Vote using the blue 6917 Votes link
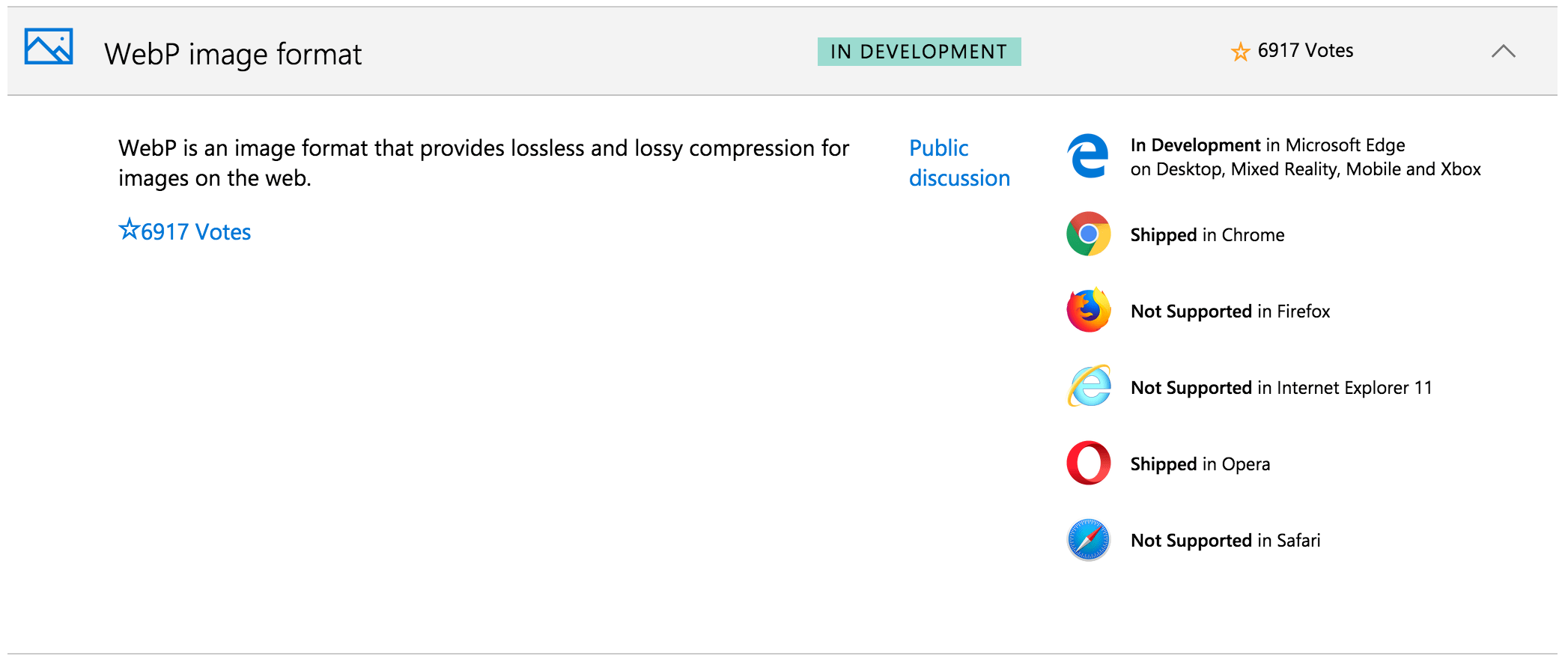 [x=185, y=231]
